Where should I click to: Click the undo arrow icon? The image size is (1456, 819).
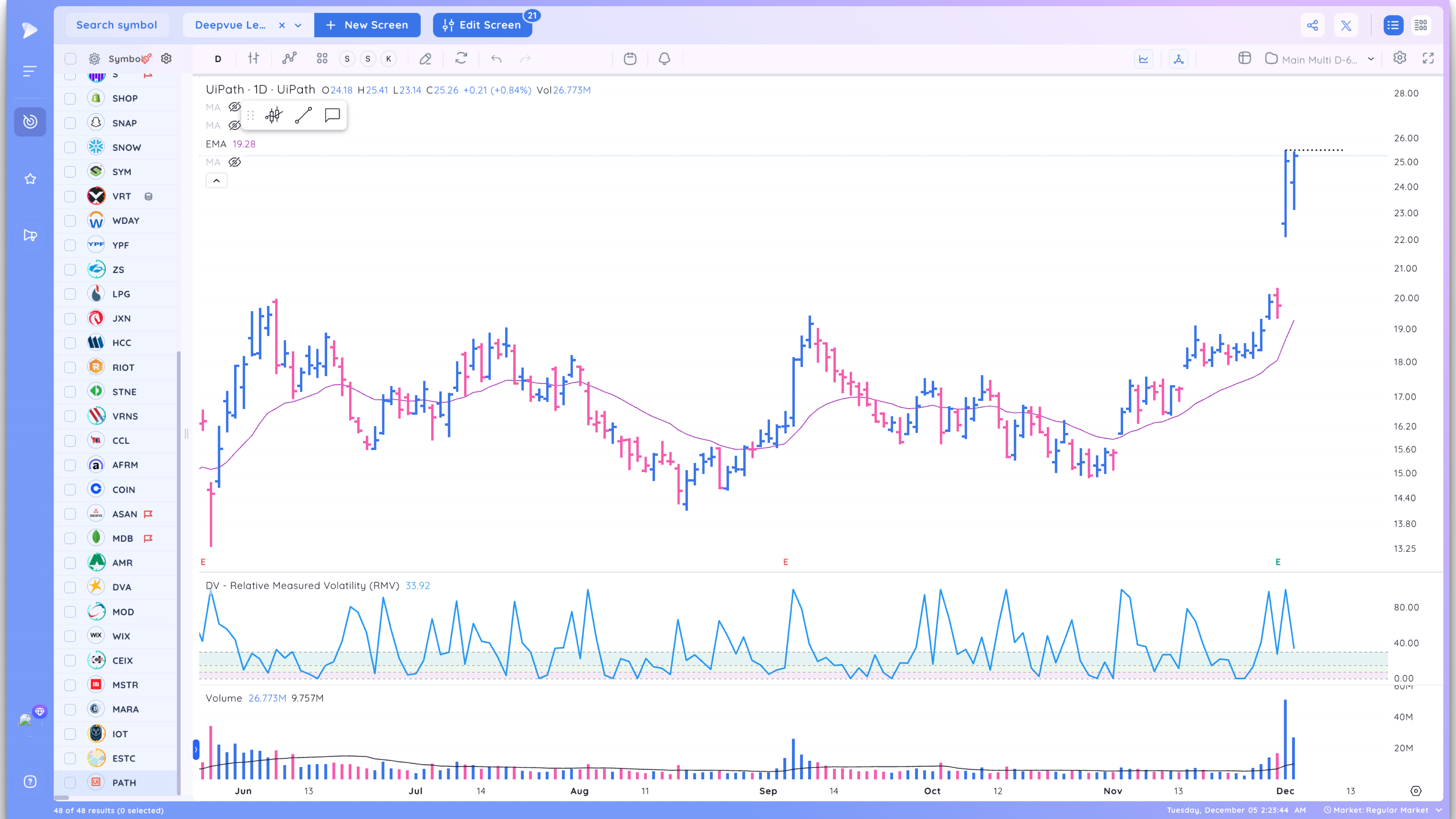(496, 58)
